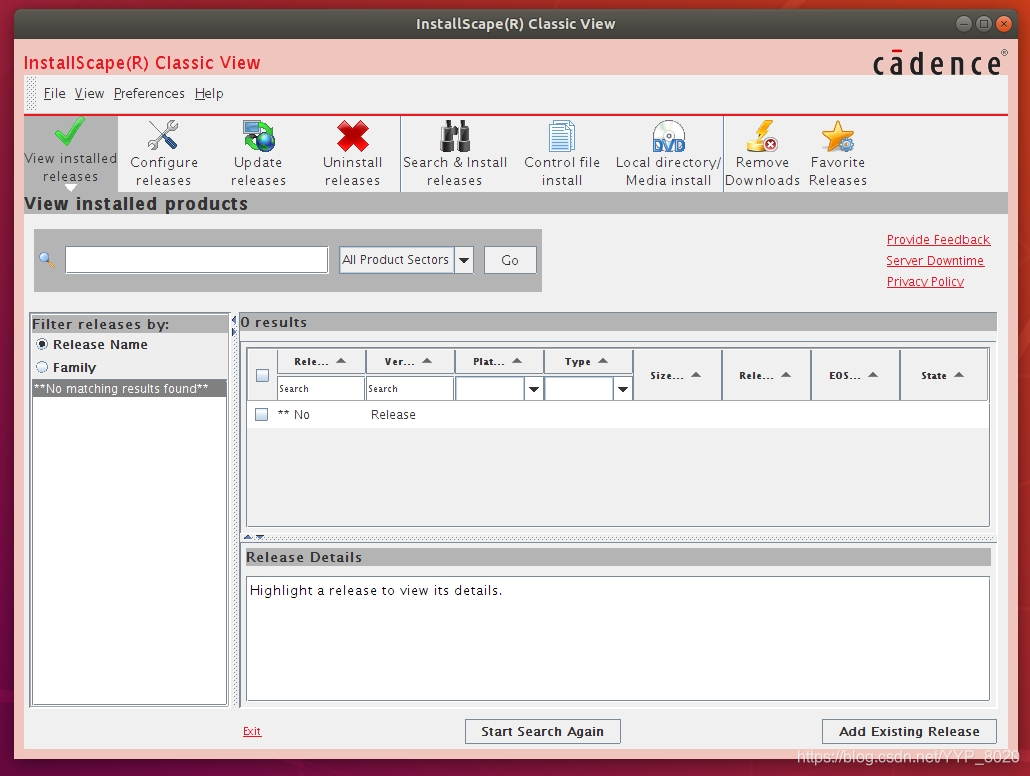Click the Exit link
This screenshot has height=776, width=1030.
tap(252, 731)
